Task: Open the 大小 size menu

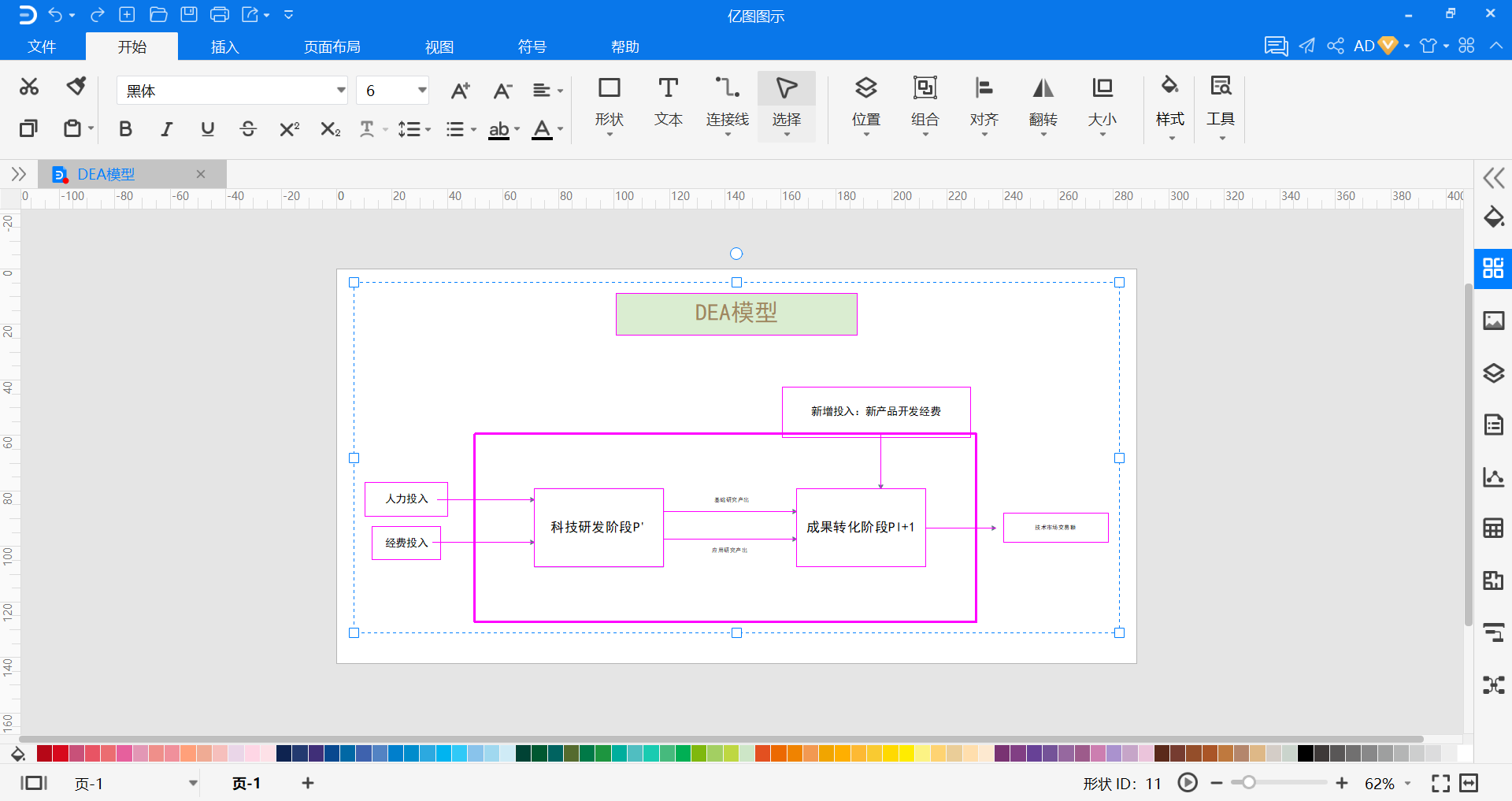Action: [1102, 104]
